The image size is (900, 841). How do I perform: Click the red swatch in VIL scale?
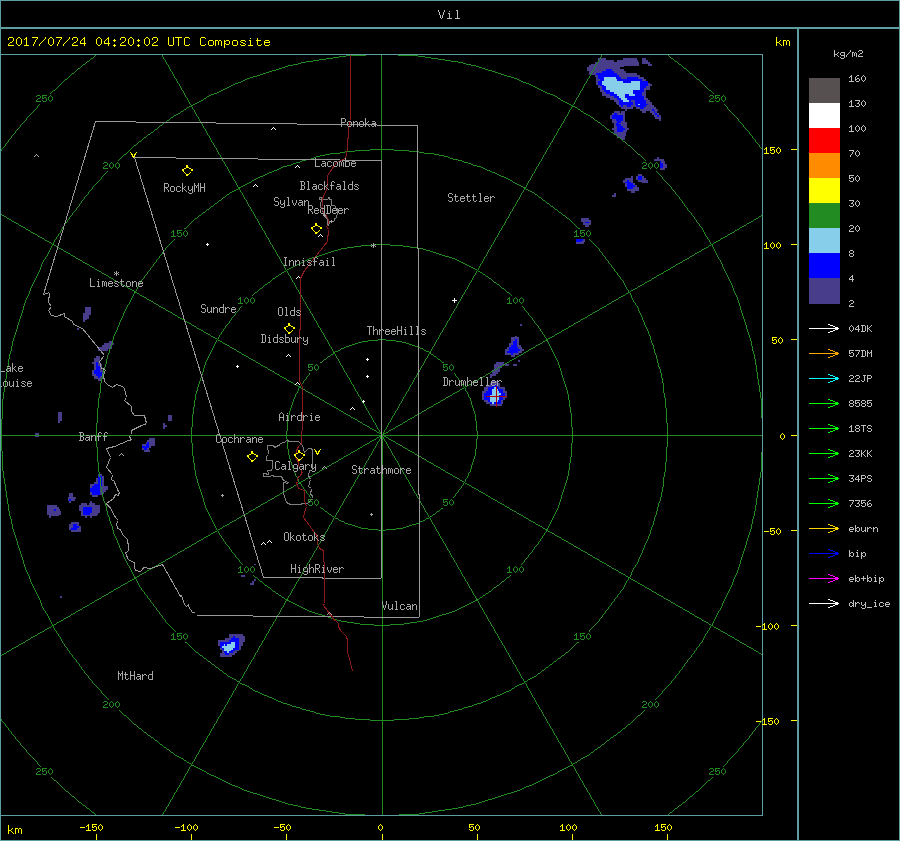[x=824, y=141]
